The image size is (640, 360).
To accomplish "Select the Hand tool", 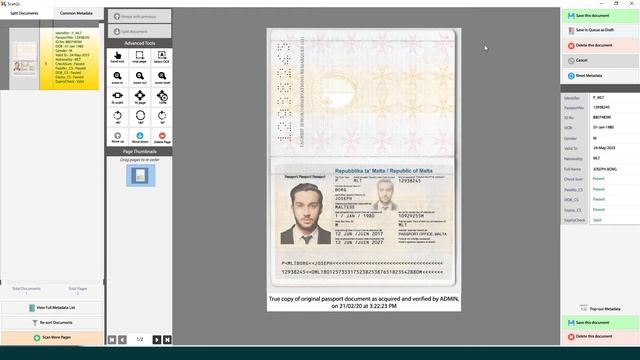I will point(117,57).
